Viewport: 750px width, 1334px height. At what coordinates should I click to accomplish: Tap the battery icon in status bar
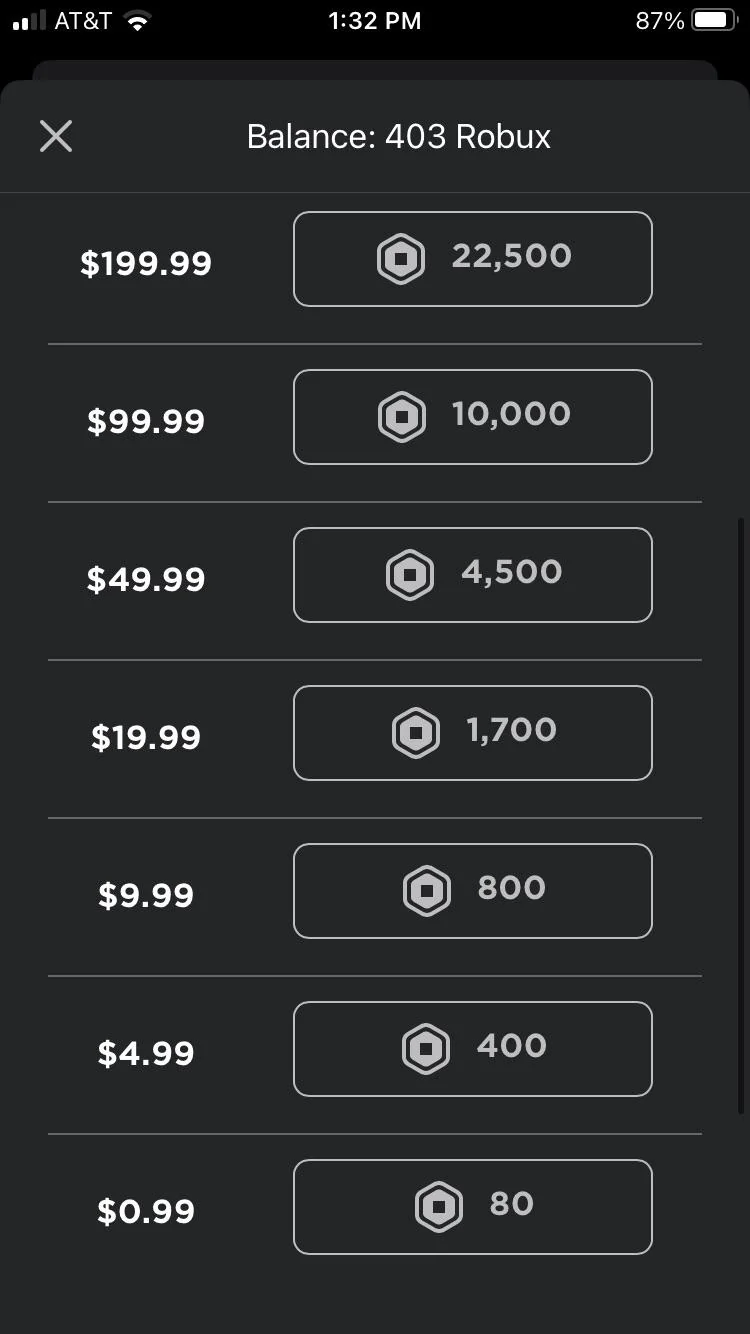(x=716, y=20)
